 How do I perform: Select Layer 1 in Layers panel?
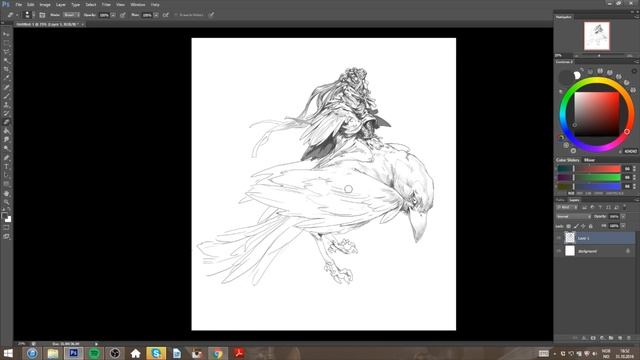[596, 238]
